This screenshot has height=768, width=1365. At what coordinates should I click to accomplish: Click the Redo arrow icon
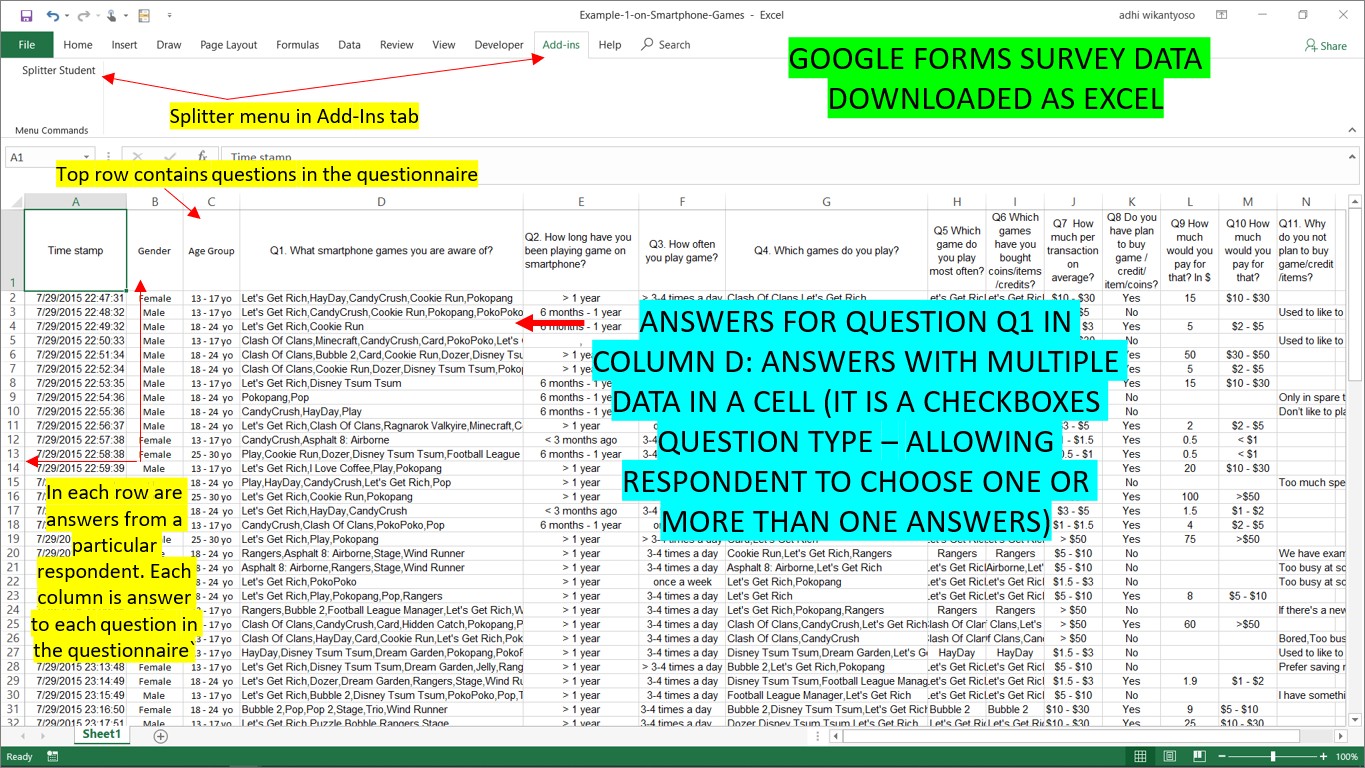[84, 16]
